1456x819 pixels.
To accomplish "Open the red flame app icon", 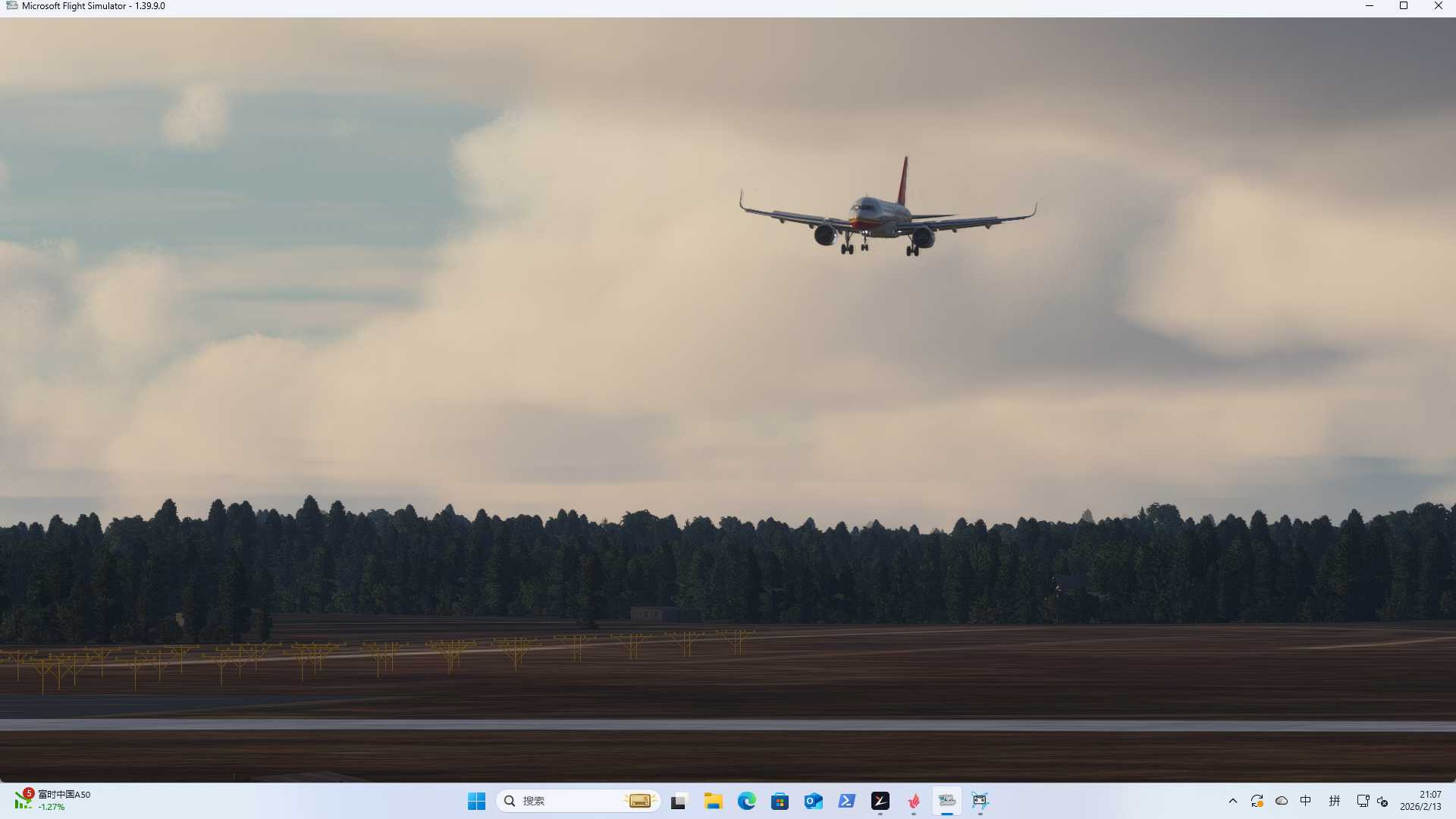I will pos(914,801).
